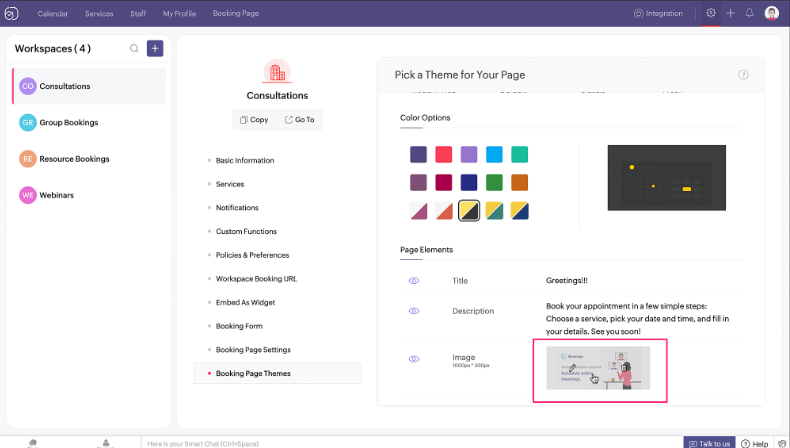Click the Go To button
Screen dimensions: 790x448
[299, 119]
